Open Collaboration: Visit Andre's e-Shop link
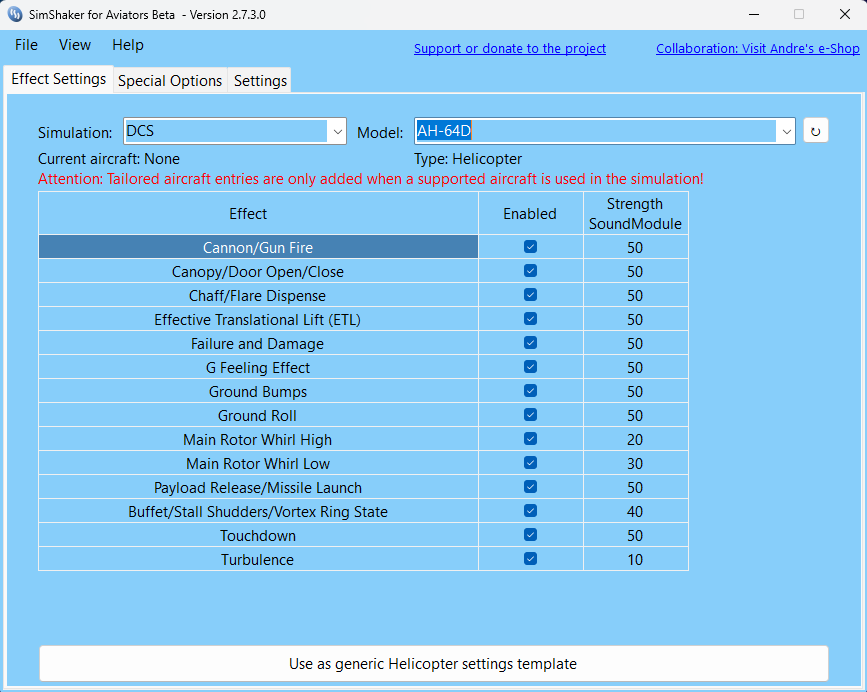 tap(758, 49)
